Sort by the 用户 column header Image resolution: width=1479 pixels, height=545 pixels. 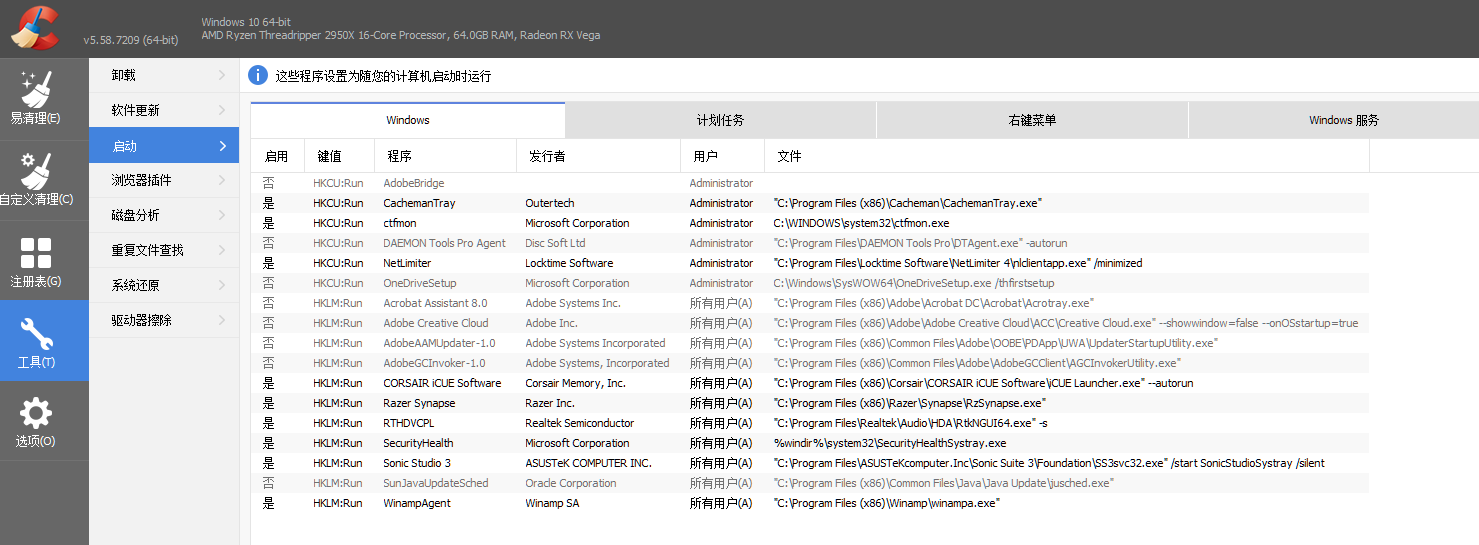pos(722,156)
